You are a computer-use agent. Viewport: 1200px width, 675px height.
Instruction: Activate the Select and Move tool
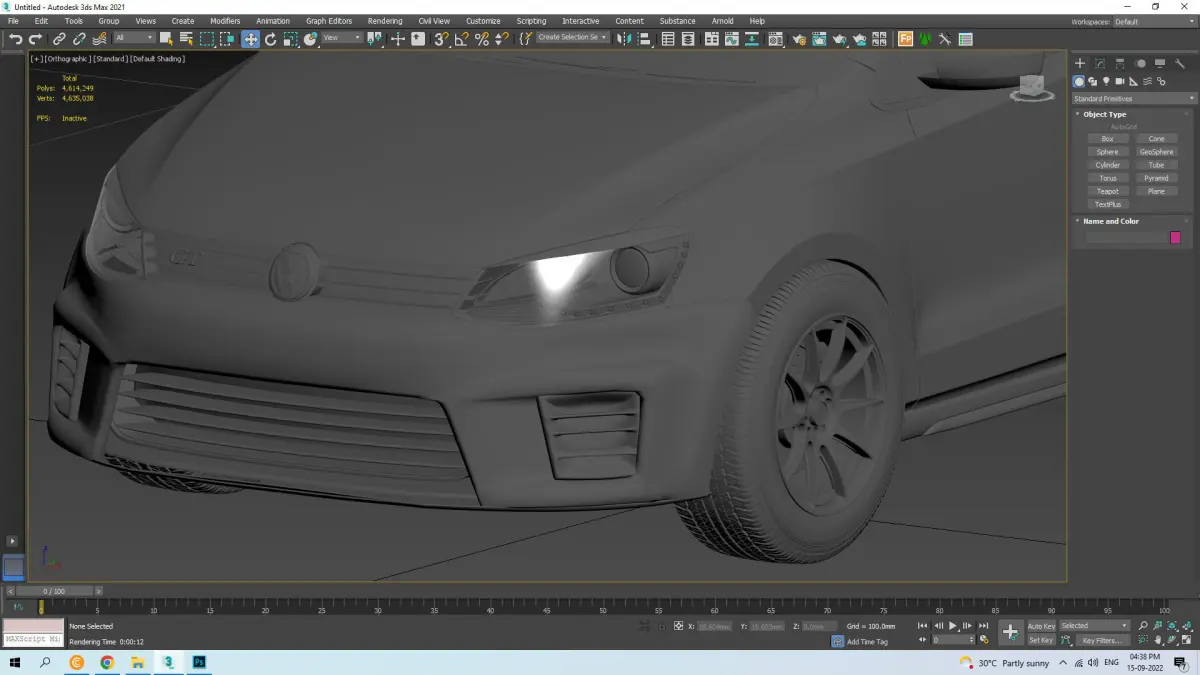click(x=250, y=39)
